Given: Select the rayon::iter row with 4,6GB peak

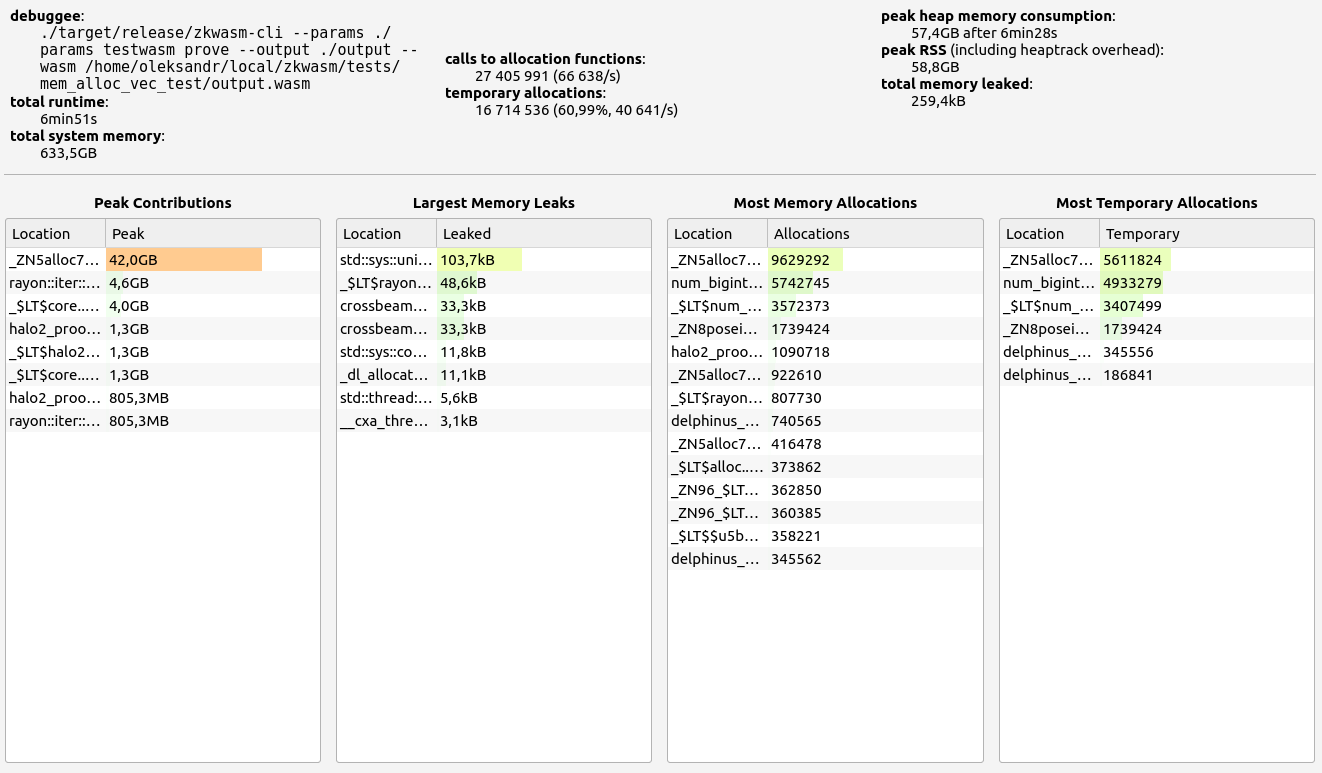Looking at the screenshot, I should click(56, 283).
